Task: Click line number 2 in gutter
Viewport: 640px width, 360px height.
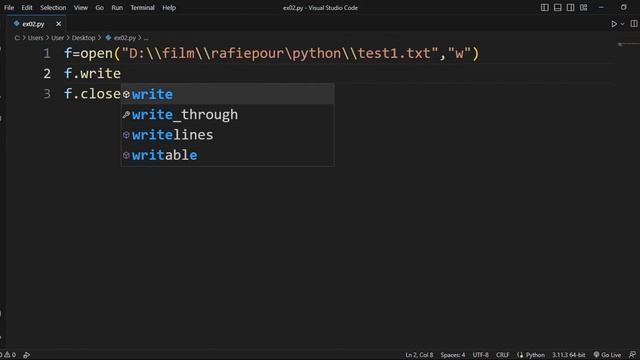Action: click(47, 73)
